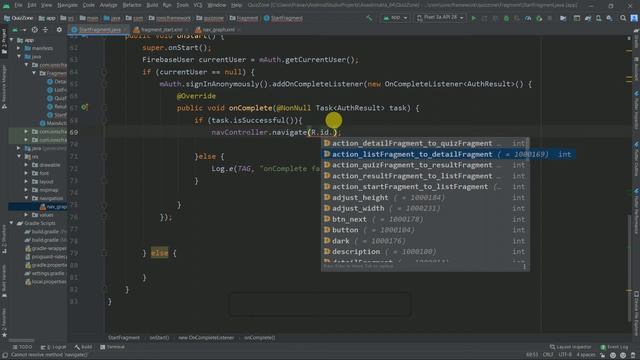Choose action_listFragment_to_detailFragment suggestion
The image size is (640, 360).
tap(449, 154)
